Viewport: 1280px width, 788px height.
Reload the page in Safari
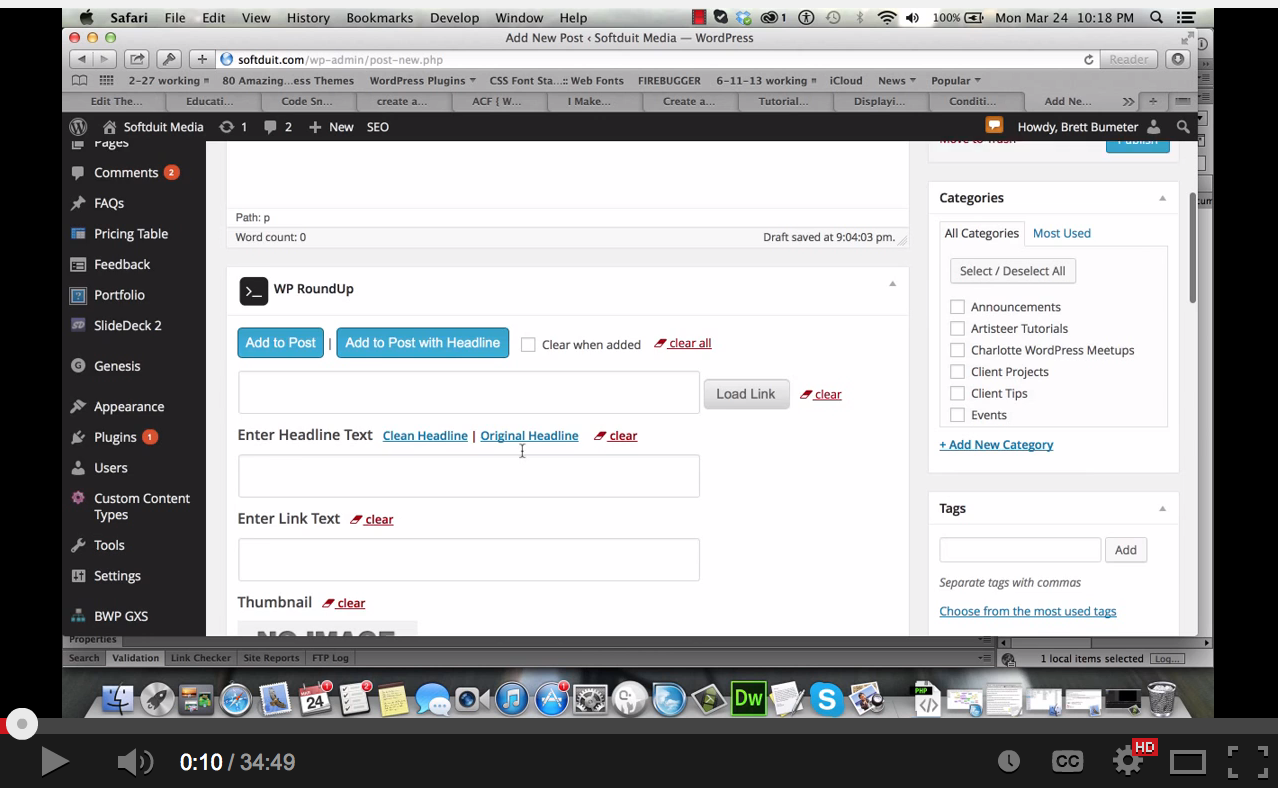click(x=1088, y=59)
